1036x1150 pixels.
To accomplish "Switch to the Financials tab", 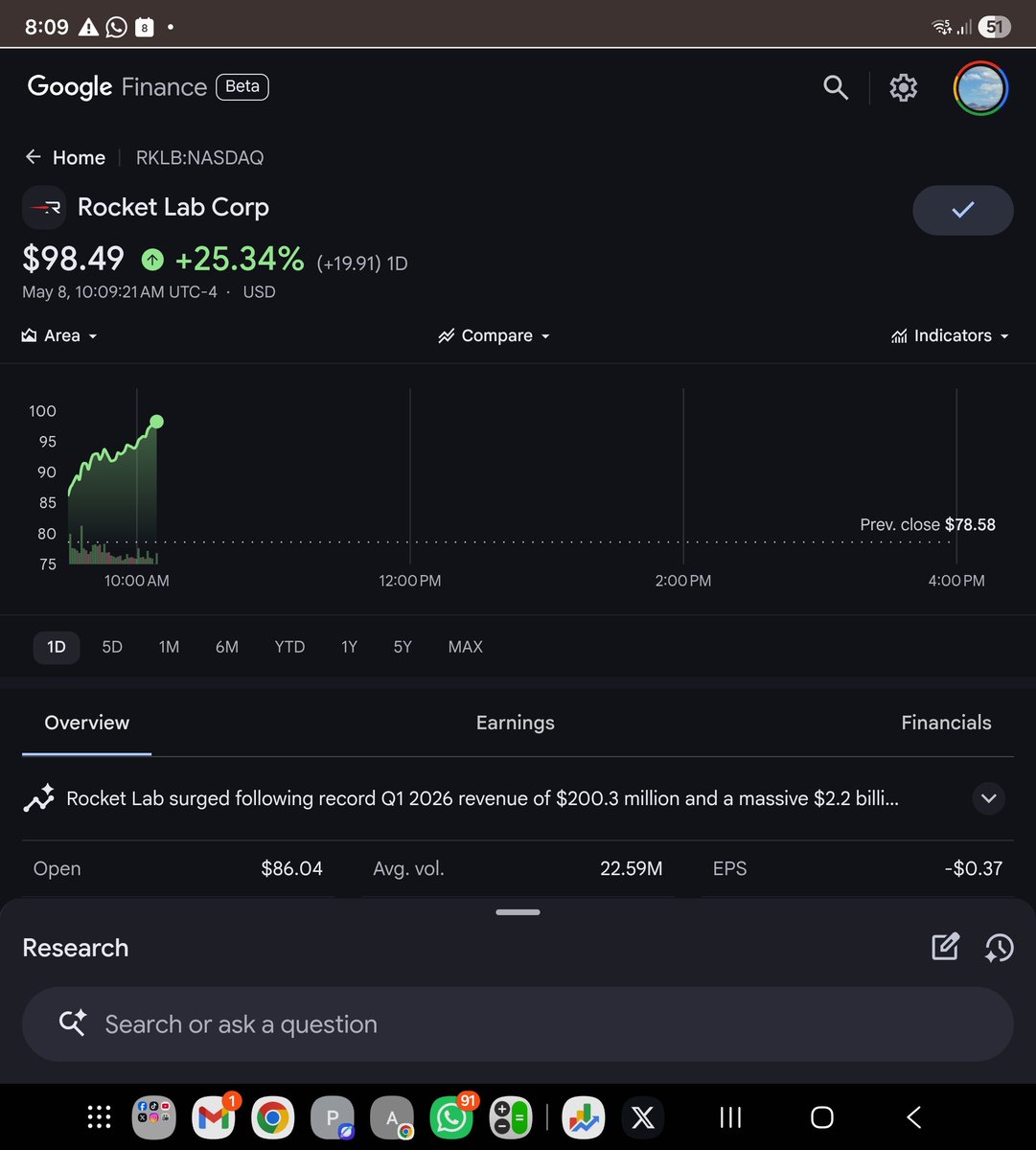I will (x=946, y=723).
